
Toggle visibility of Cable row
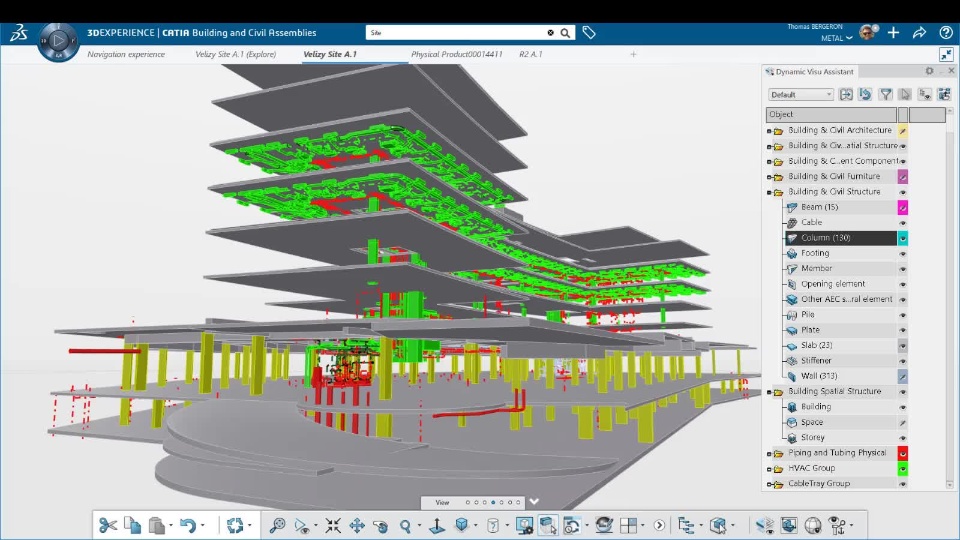tap(902, 223)
